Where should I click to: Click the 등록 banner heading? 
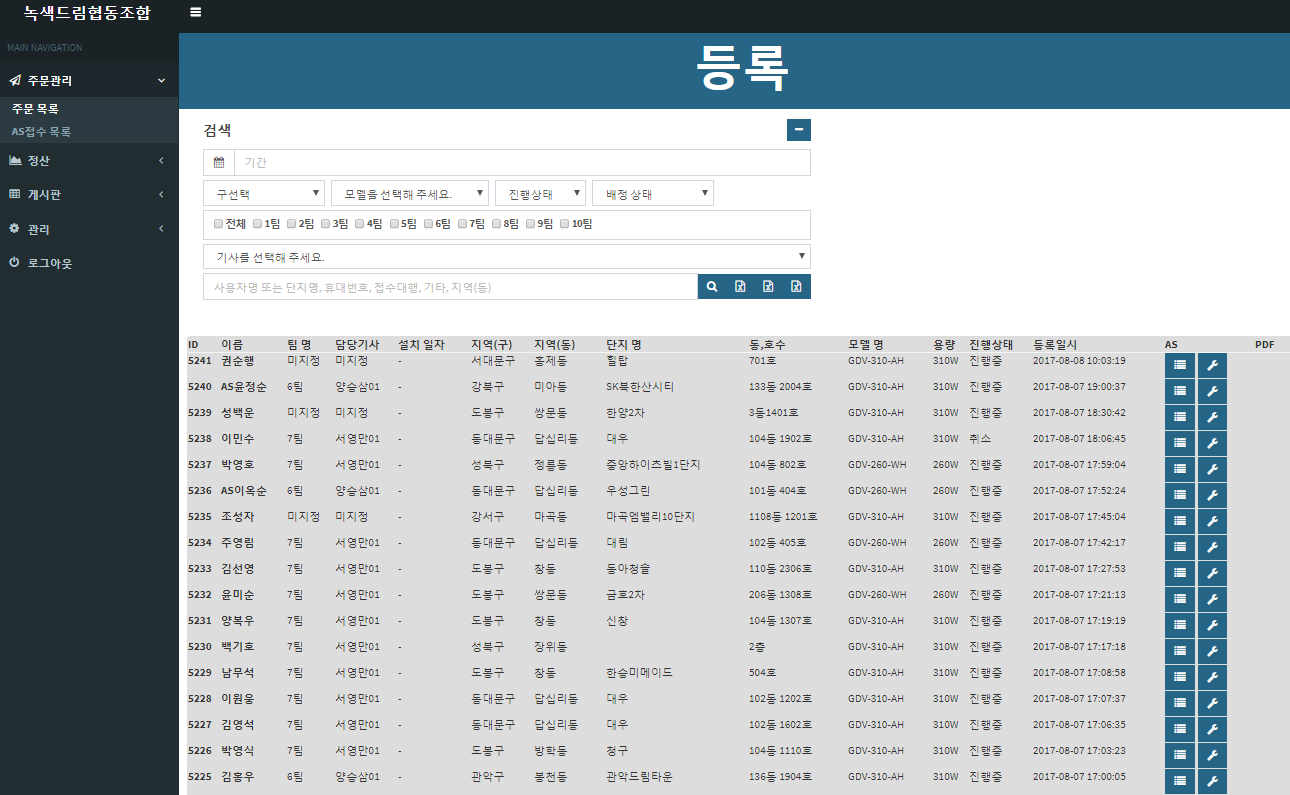742,70
